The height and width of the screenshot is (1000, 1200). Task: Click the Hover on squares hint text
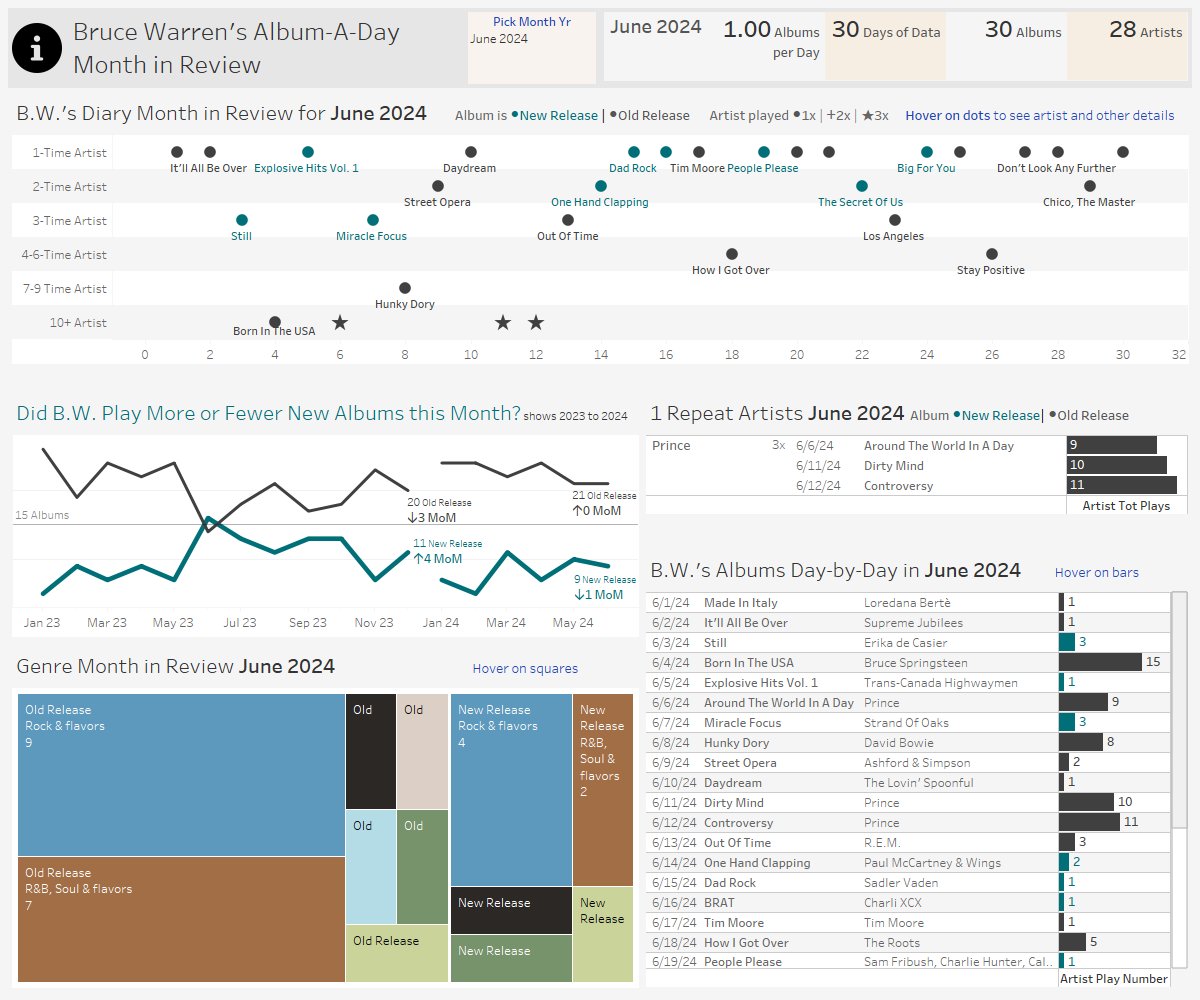525,668
